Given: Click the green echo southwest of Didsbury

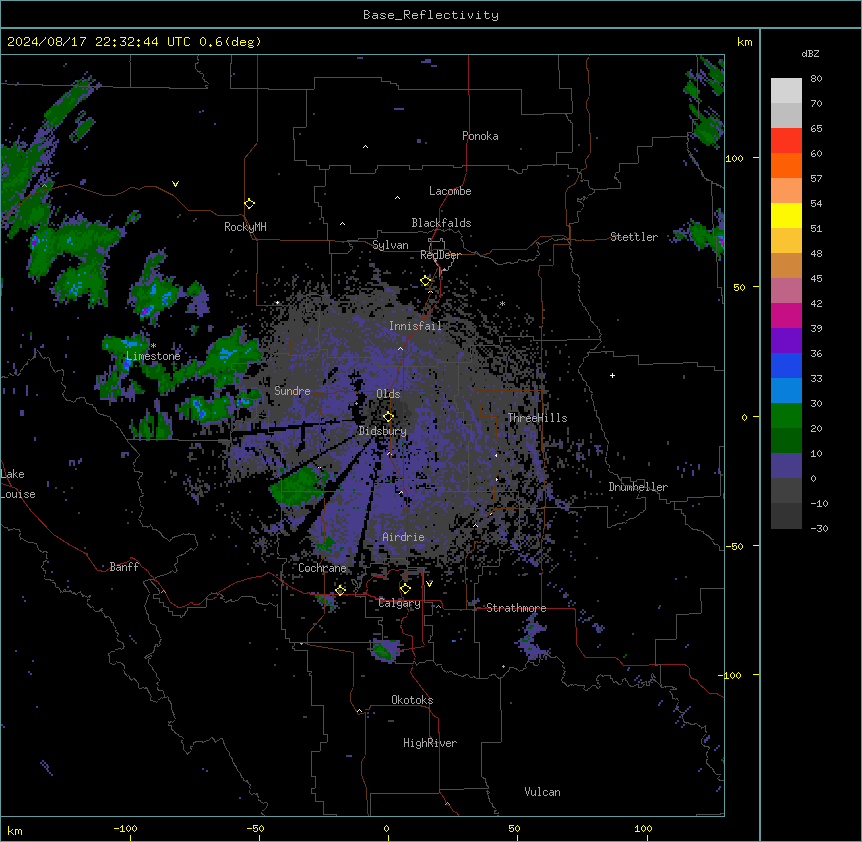Looking at the screenshot, I should pyautogui.click(x=300, y=485).
